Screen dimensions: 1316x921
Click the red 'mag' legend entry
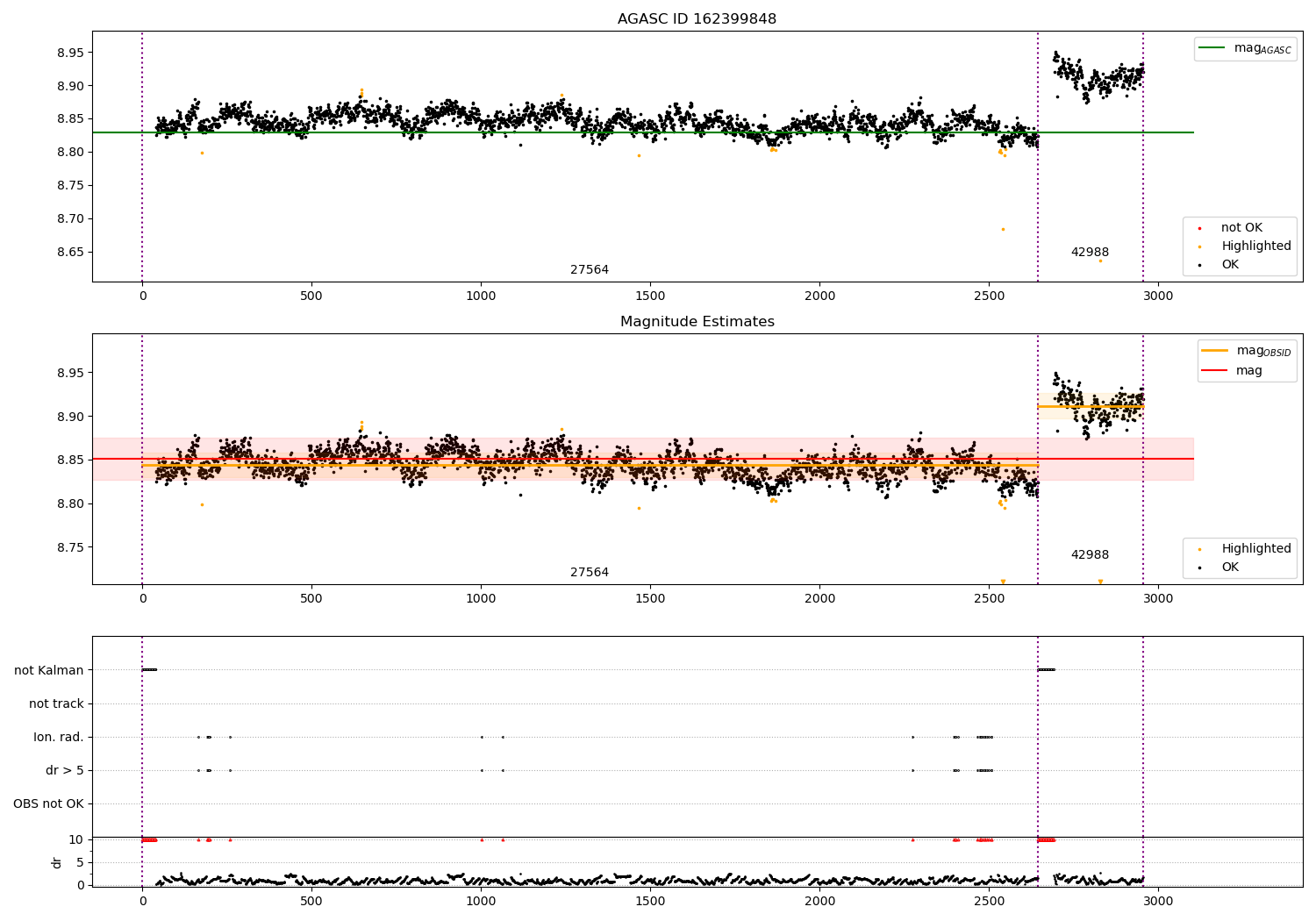coord(1232,371)
